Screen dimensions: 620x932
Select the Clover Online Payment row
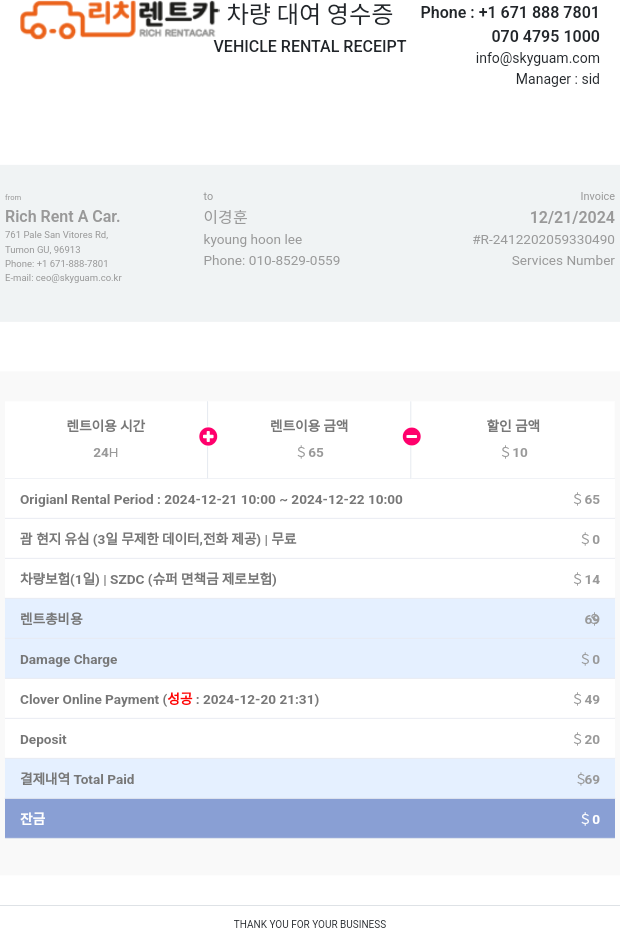click(310, 699)
